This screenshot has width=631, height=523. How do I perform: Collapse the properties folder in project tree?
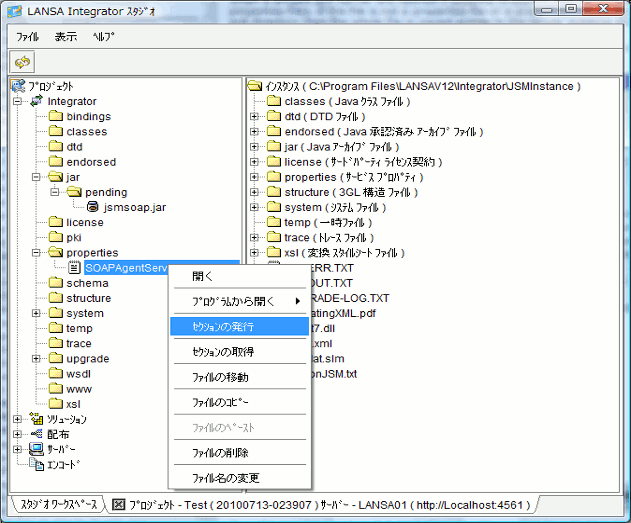[36, 253]
